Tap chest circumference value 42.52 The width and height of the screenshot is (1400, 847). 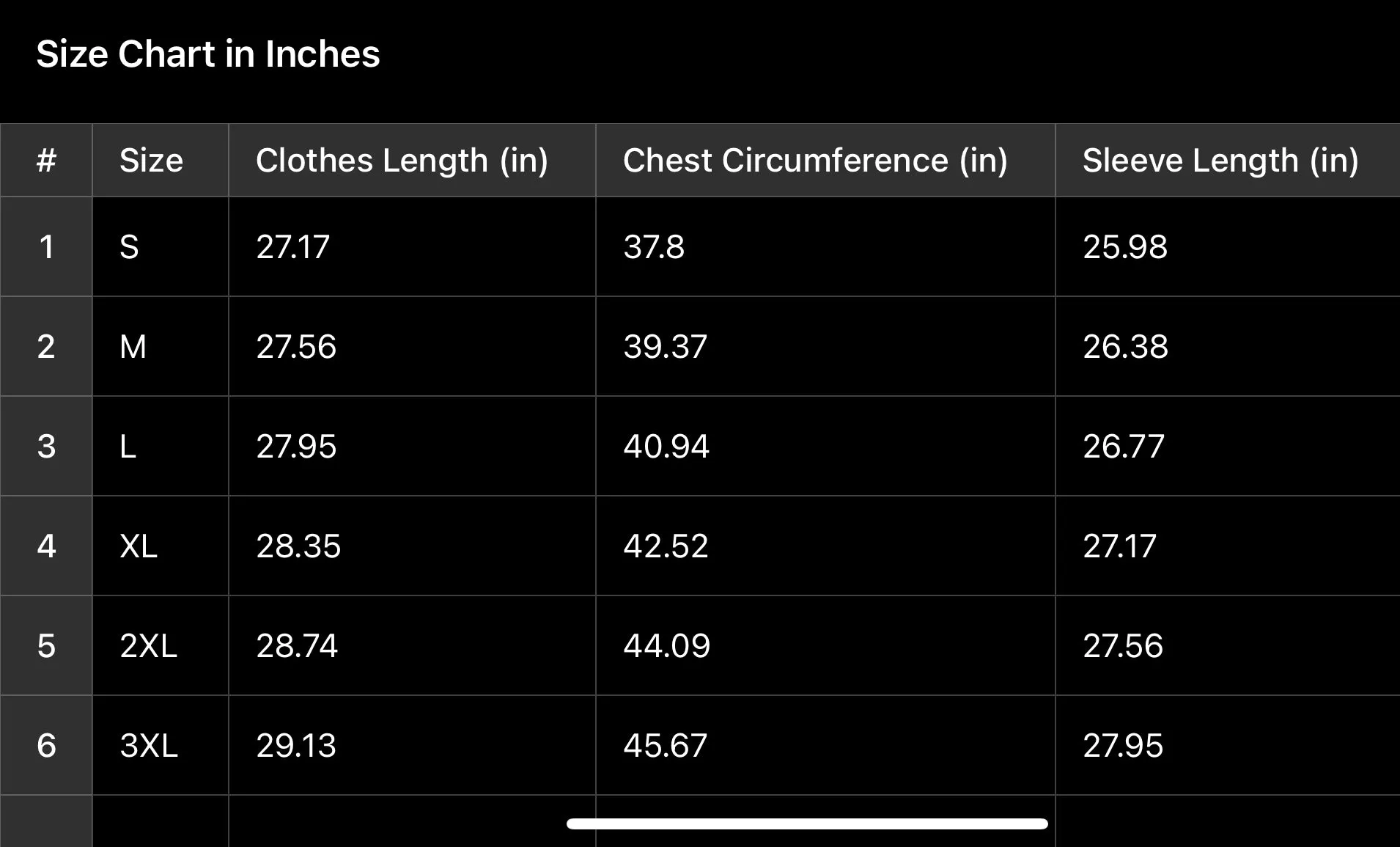[x=825, y=546]
